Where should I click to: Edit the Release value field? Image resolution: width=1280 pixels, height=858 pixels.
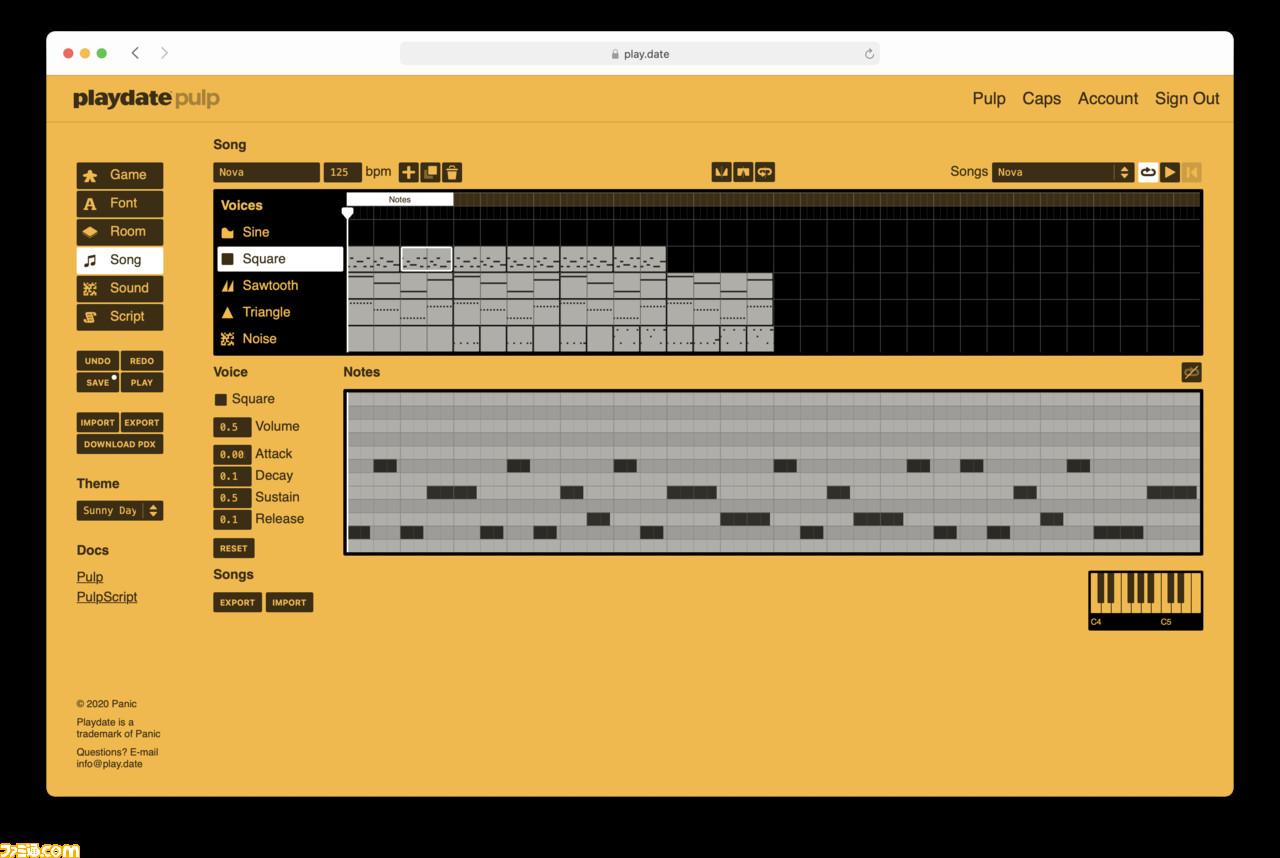[x=232, y=519]
